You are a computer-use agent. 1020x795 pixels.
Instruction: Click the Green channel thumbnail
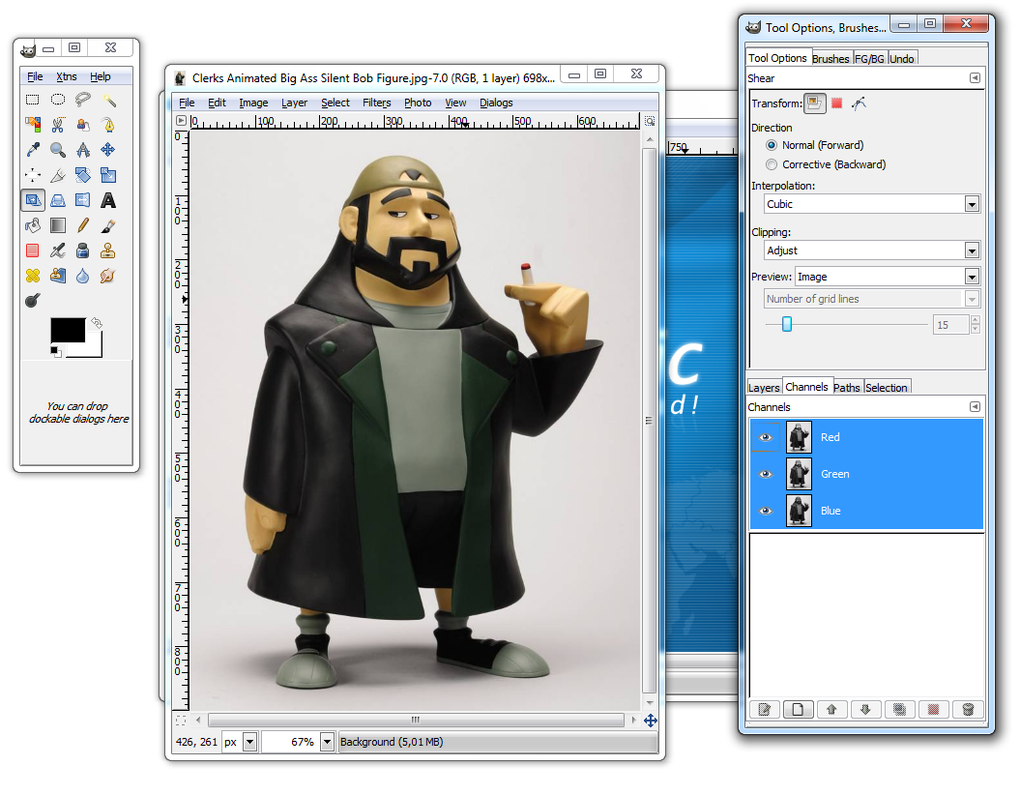[798, 474]
